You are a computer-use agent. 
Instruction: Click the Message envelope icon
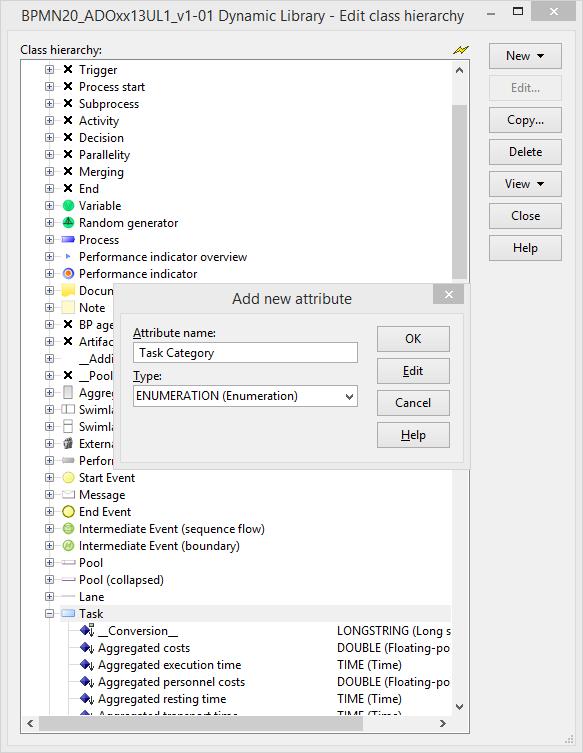(x=68, y=495)
